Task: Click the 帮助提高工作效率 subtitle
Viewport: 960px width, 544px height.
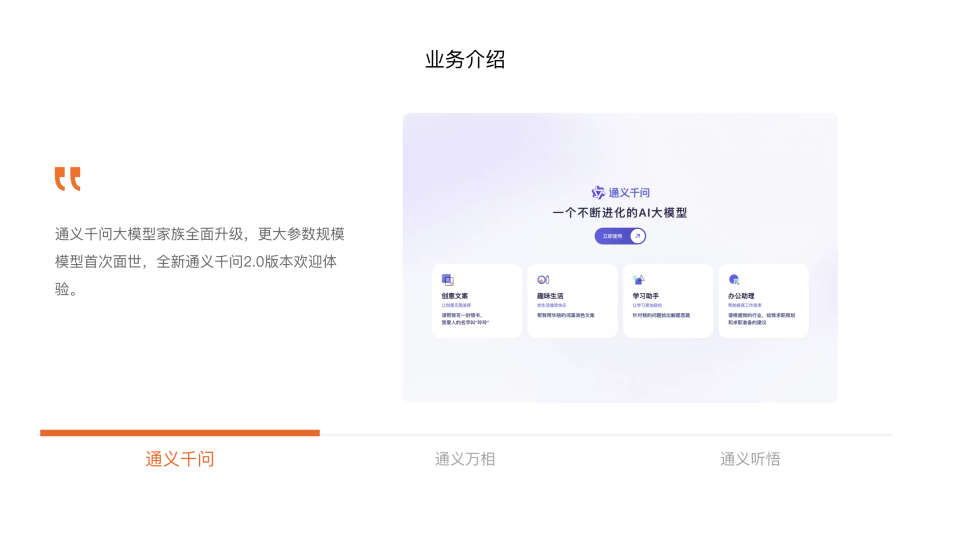Action: tap(744, 305)
